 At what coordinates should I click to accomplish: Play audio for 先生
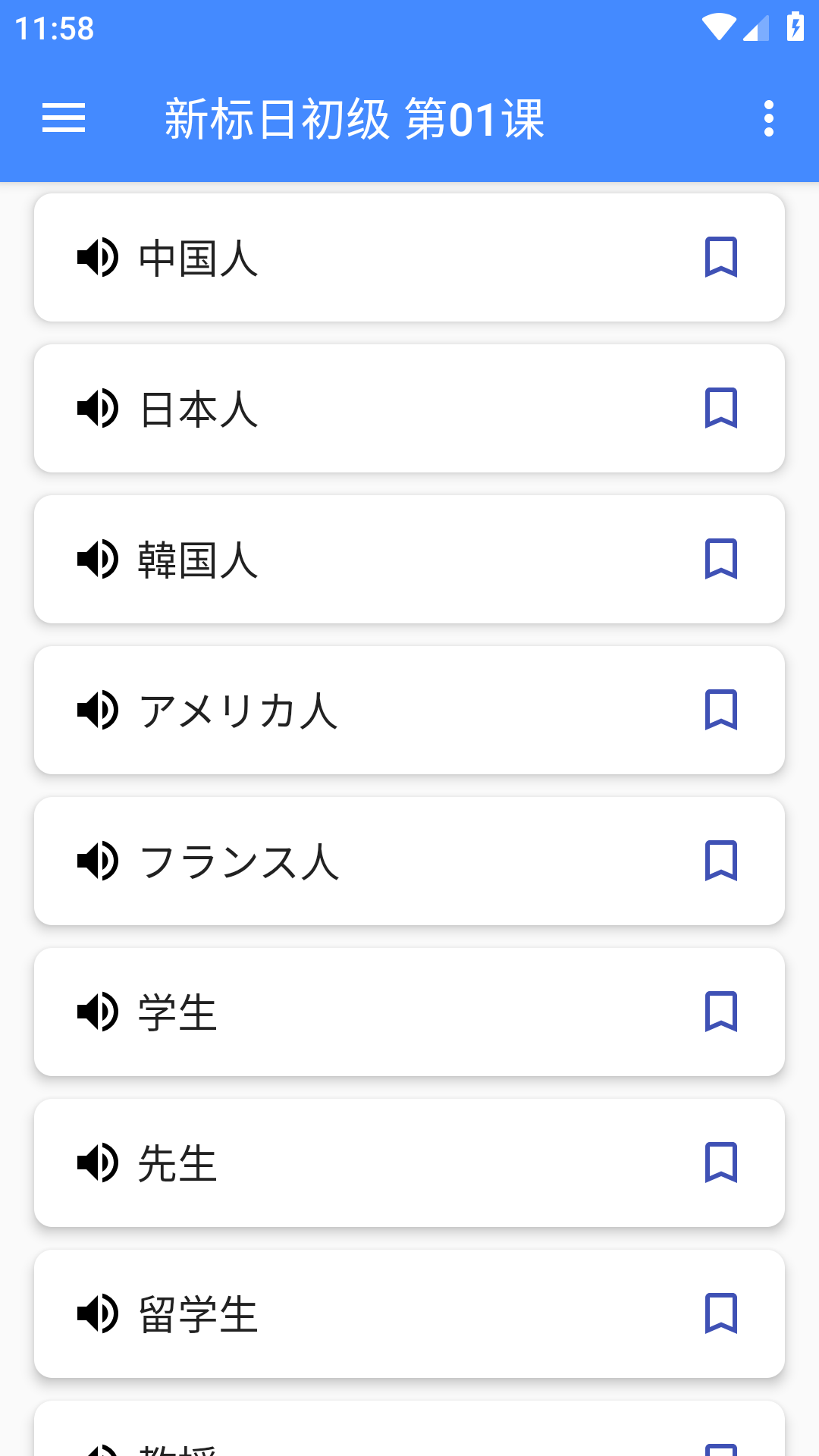pyautogui.click(x=98, y=1163)
